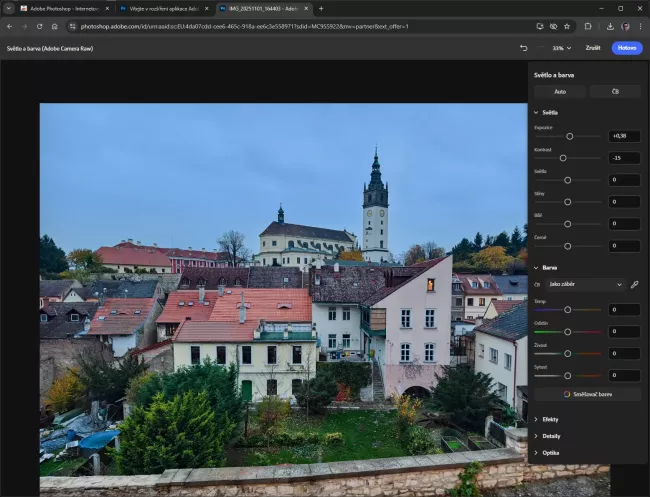Click the Bílé value field

coord(624,224)
